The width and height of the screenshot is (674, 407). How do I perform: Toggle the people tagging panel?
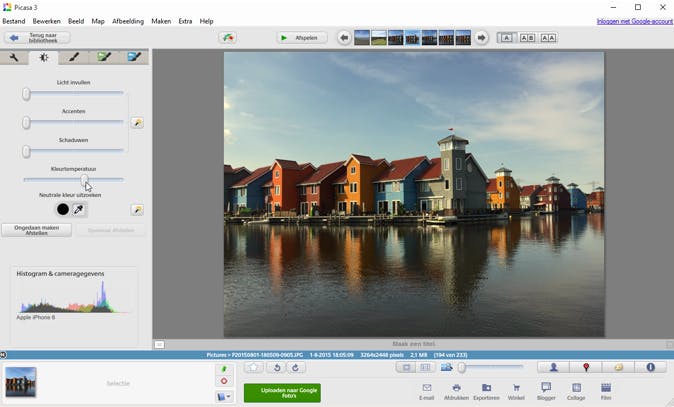click(x=553, y=367)
